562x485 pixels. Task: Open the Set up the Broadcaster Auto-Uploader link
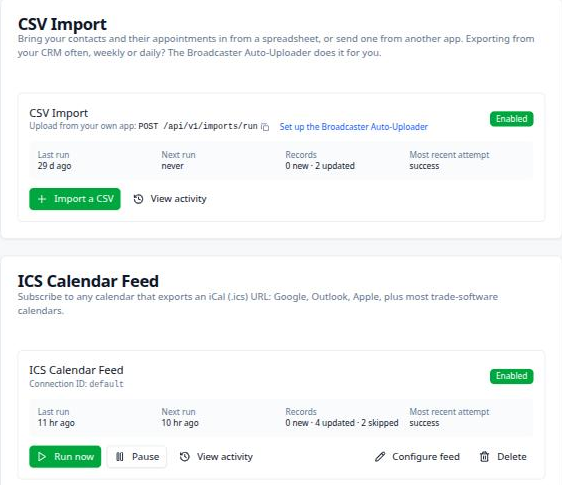[354, 127]
